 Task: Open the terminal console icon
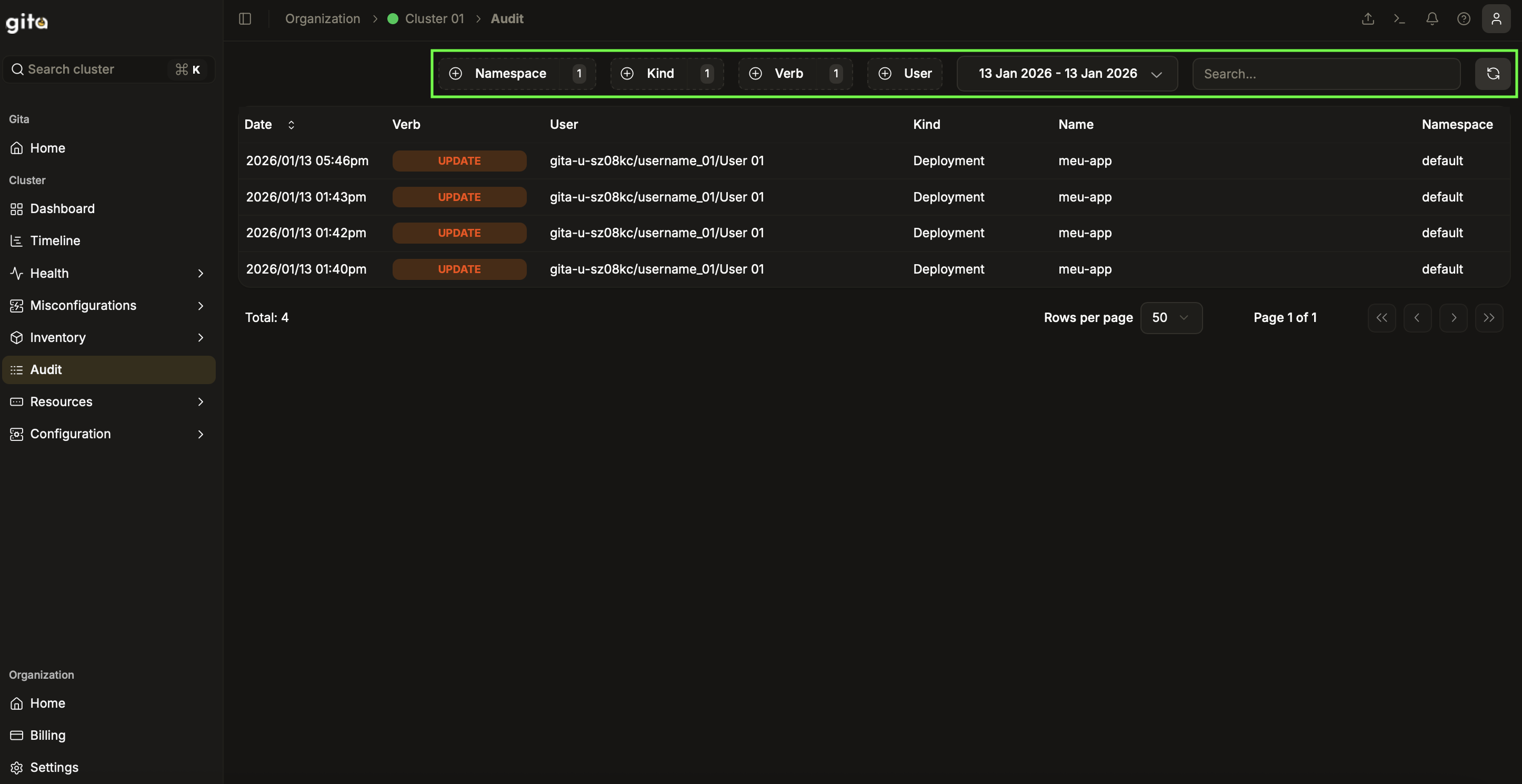click(1399, 19)
